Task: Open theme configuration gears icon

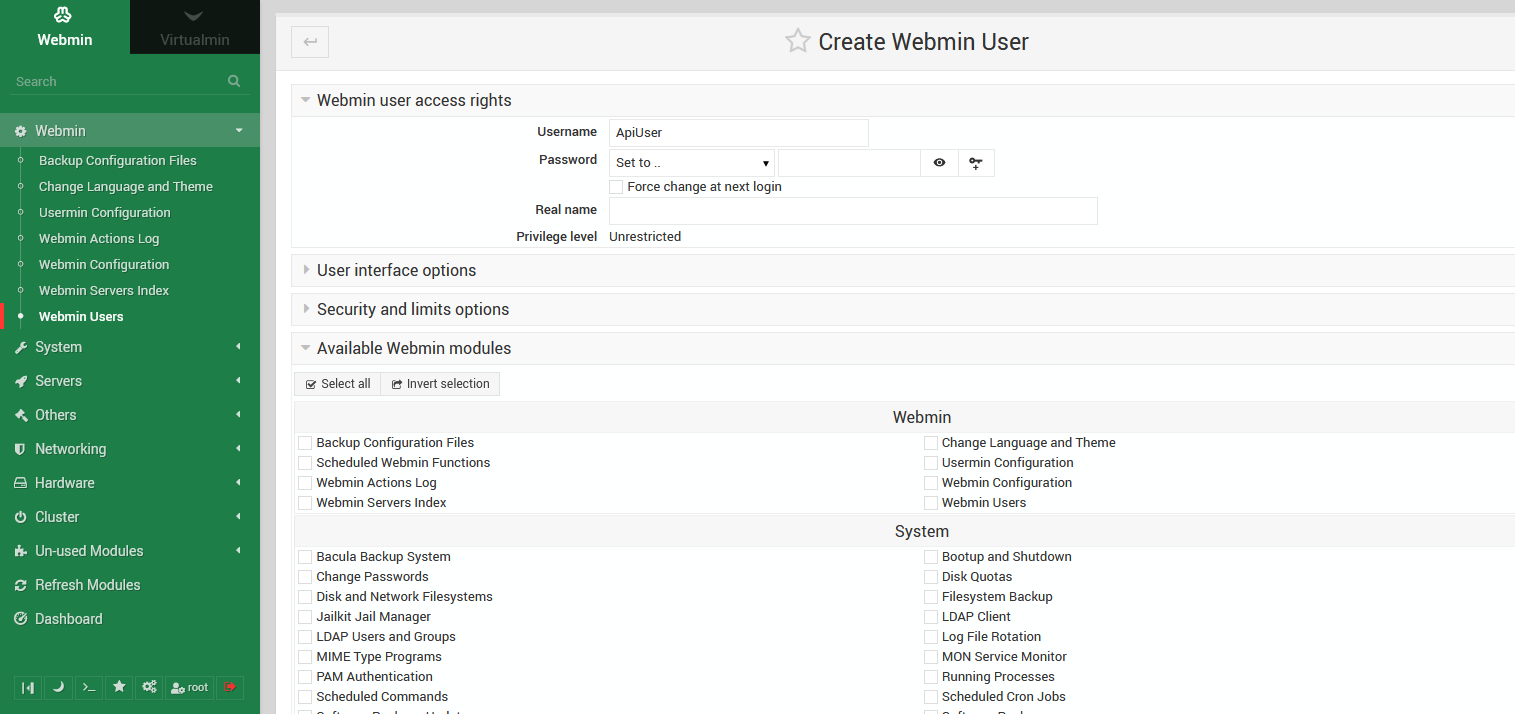Action: (149, 687)
